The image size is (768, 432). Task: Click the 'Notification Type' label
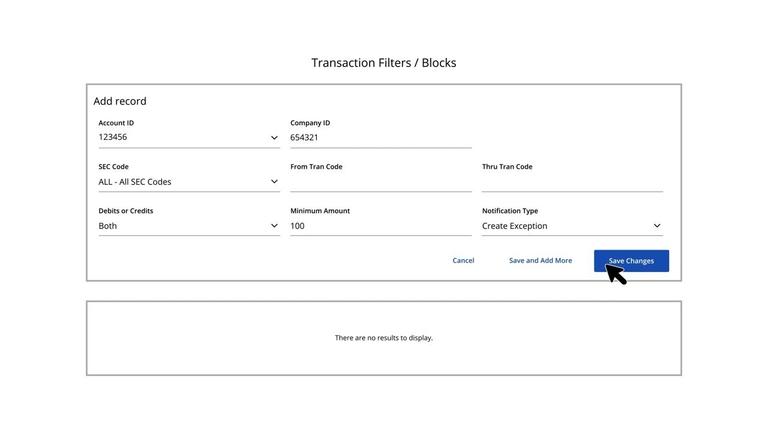click(x=510, y=211)
